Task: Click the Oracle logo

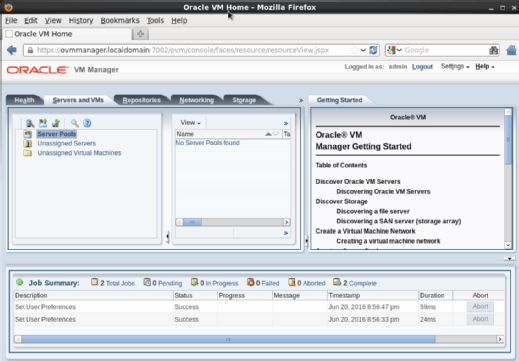Action: [37, 70]
